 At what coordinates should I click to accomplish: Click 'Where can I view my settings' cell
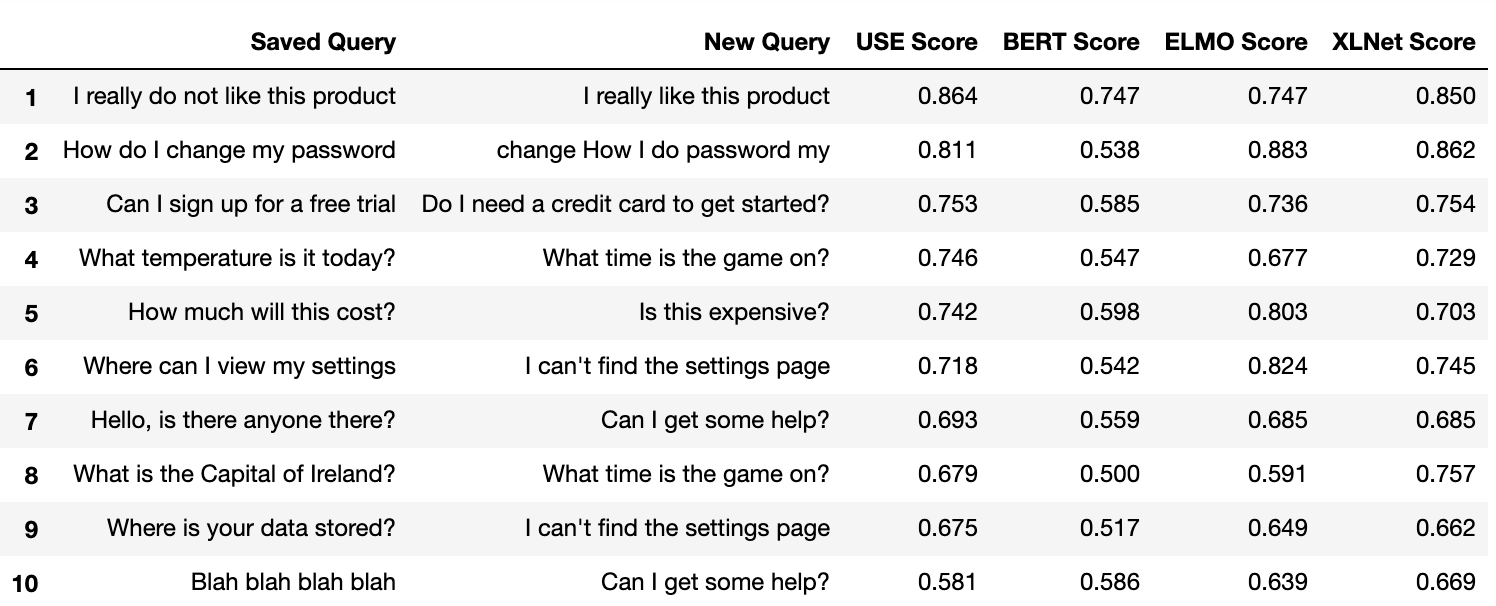coord(239,366)
